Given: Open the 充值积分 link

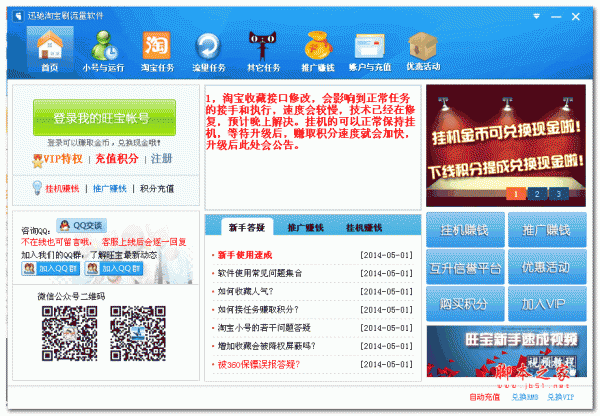Looking at the screenshot, I should [117, 159].
